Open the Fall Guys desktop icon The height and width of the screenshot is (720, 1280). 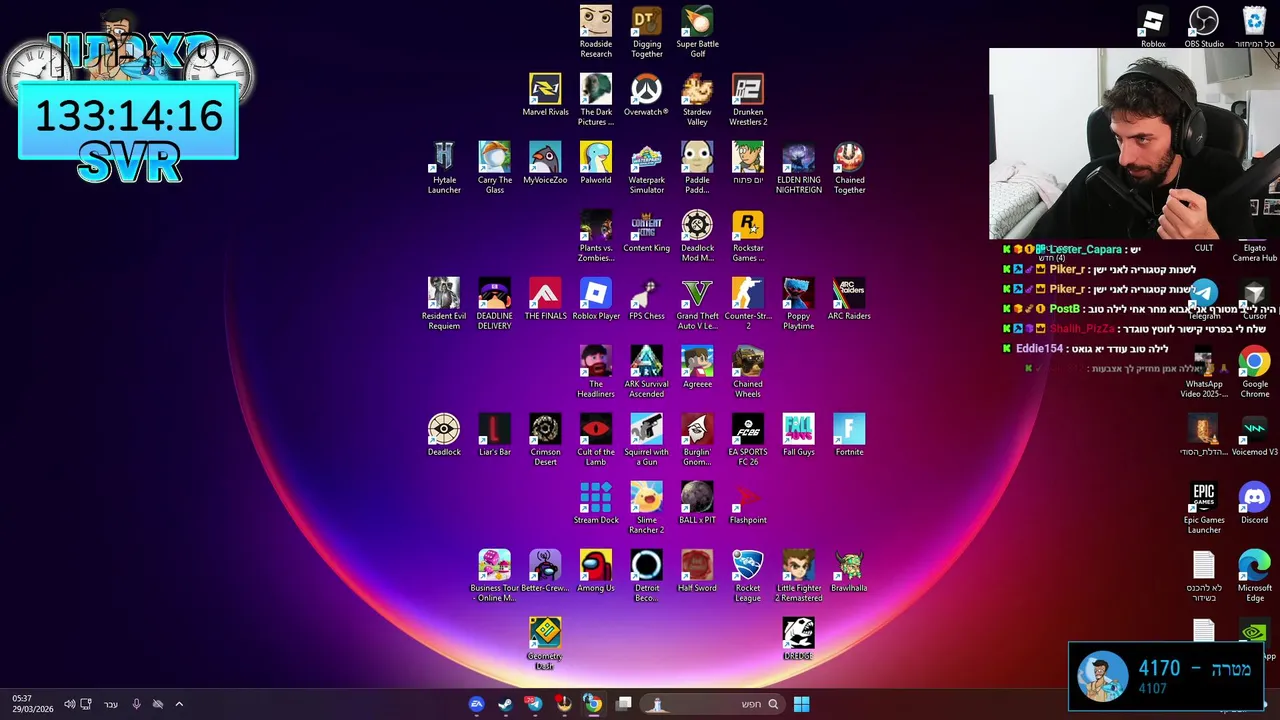(x=798, y=435)
